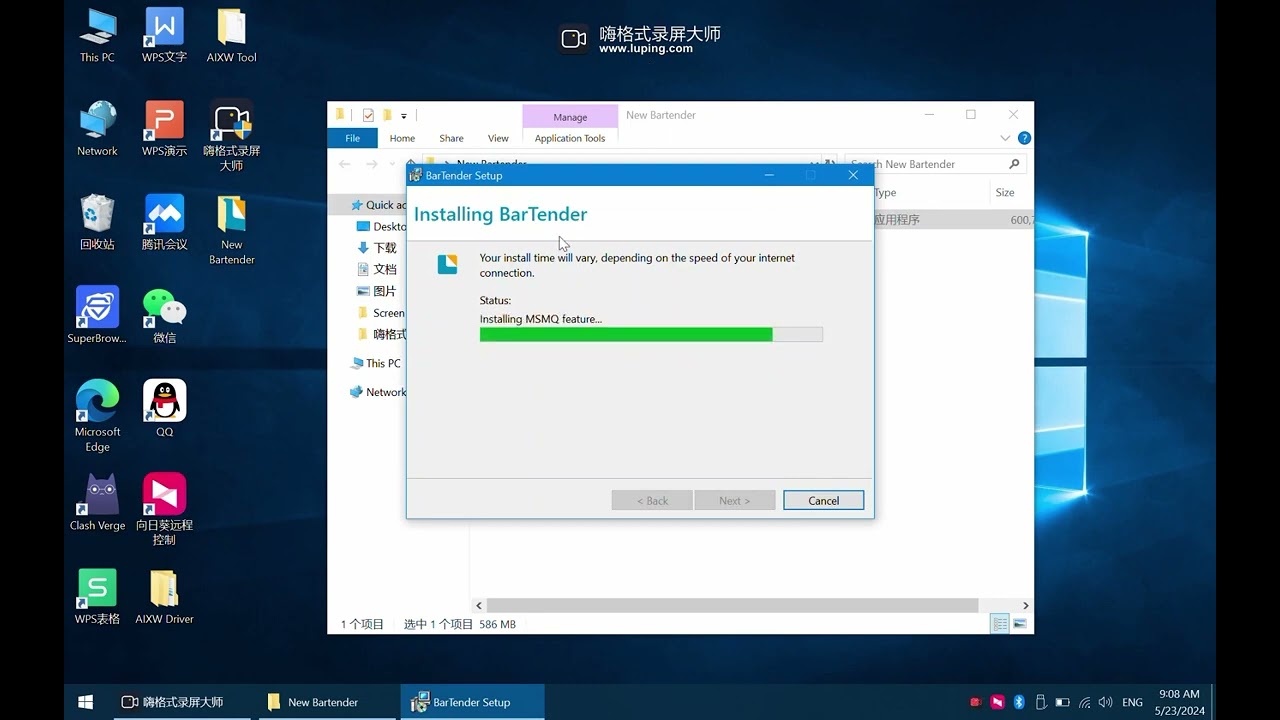Open the 腾讯会议 desktop shortcut
The width and height of the screenshot is (1280, 720).
tap(164, 222)
